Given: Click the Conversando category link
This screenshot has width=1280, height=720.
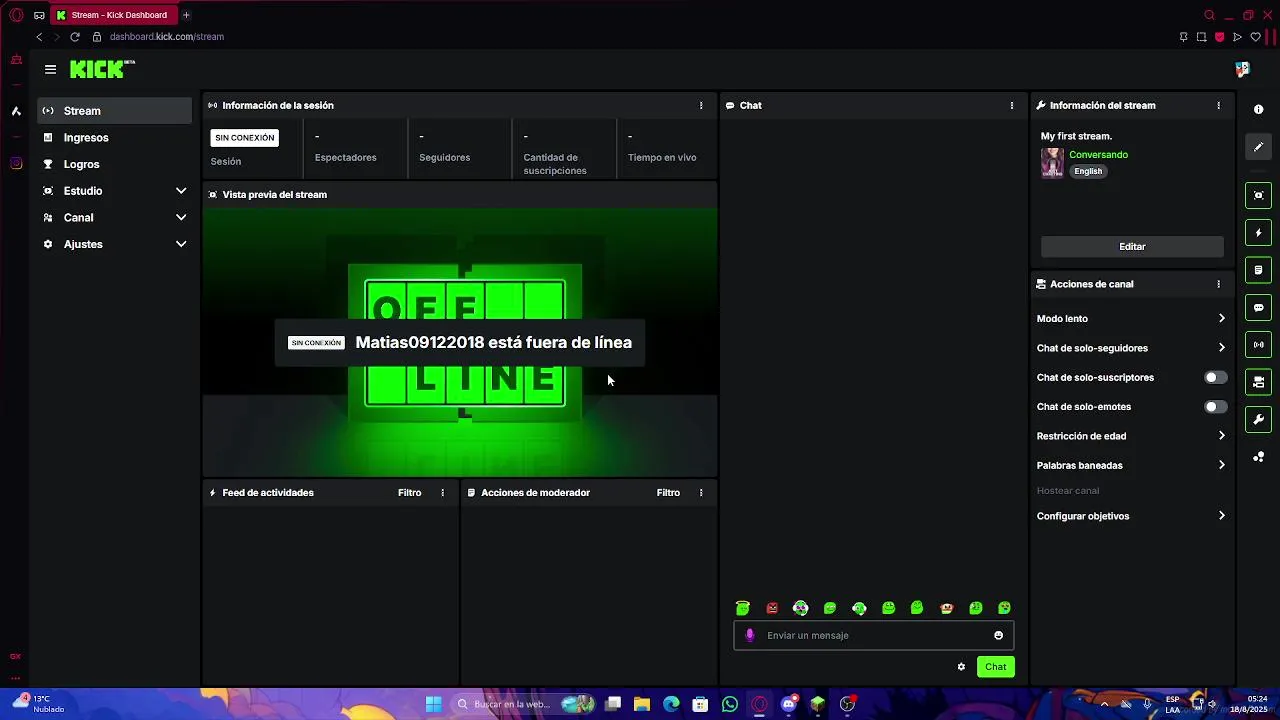Looking at the screenshot, I should pyautogui.click(x=1098, y=155).
